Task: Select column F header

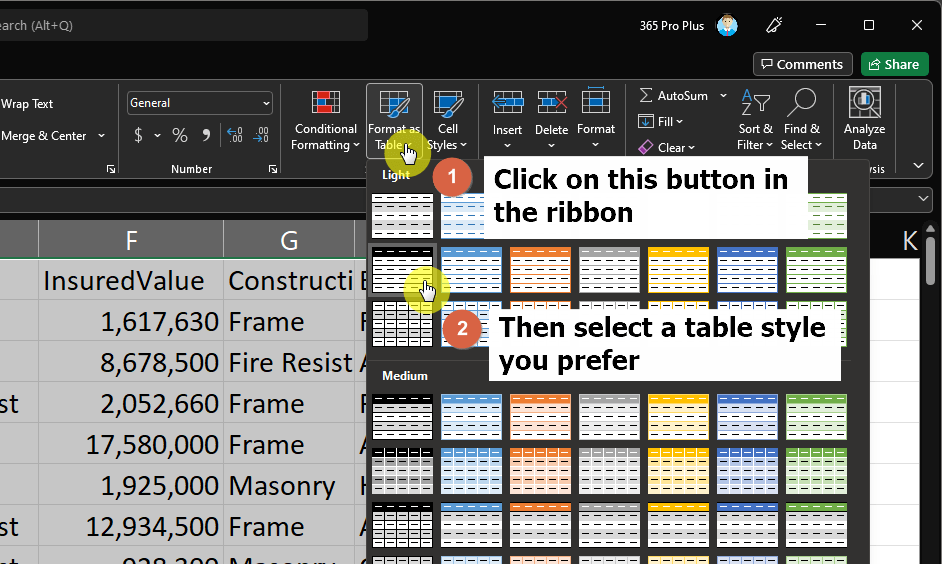Action: pyautogui.click(x=131, y=240)
